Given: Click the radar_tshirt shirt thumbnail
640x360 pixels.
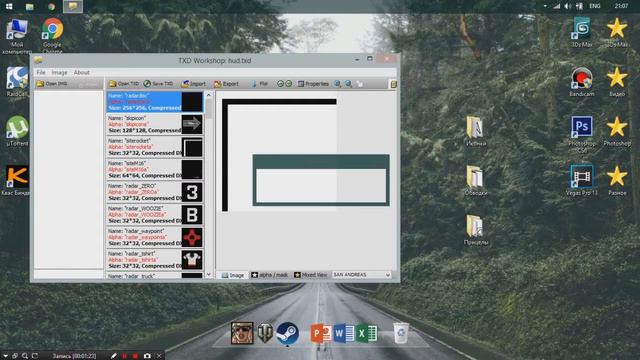Looking at the screenshot, I should [192, 260].
